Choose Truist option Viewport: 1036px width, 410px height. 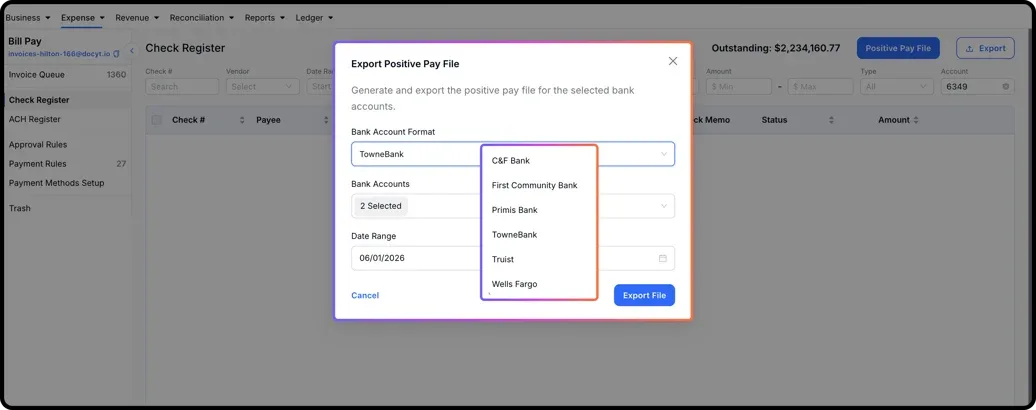[539, 259]
